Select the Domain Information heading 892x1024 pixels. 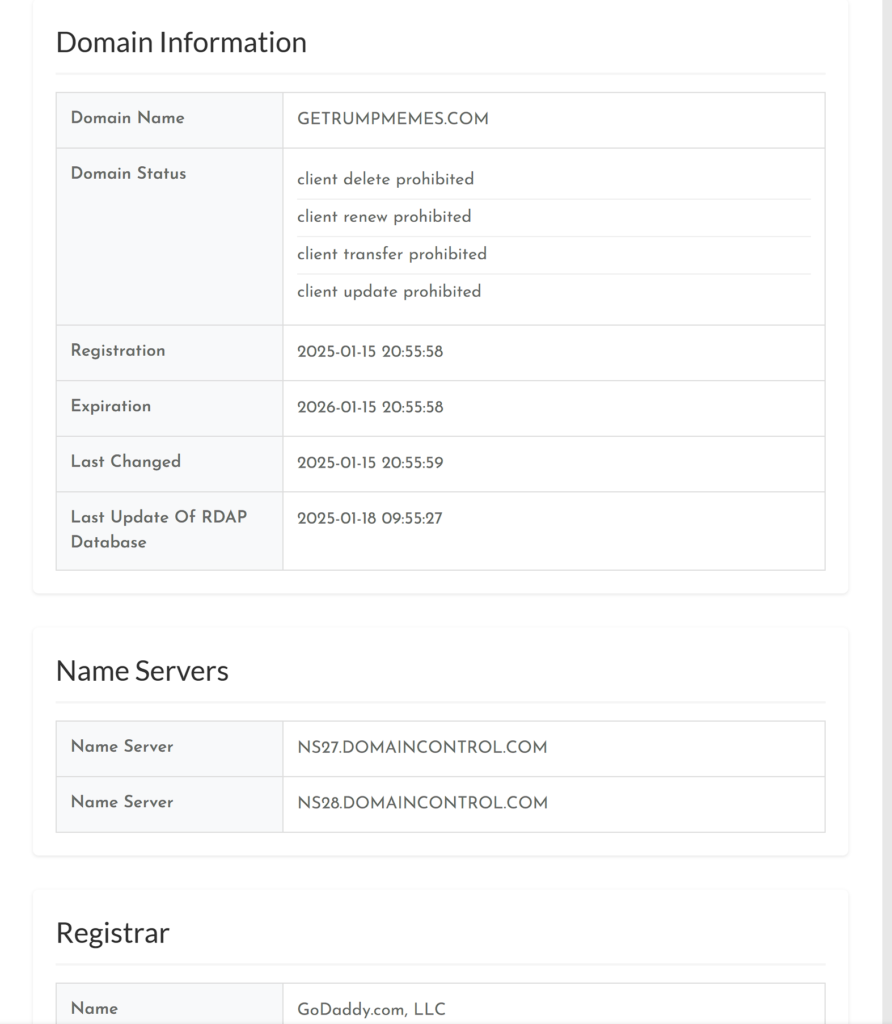pos(181,42)
